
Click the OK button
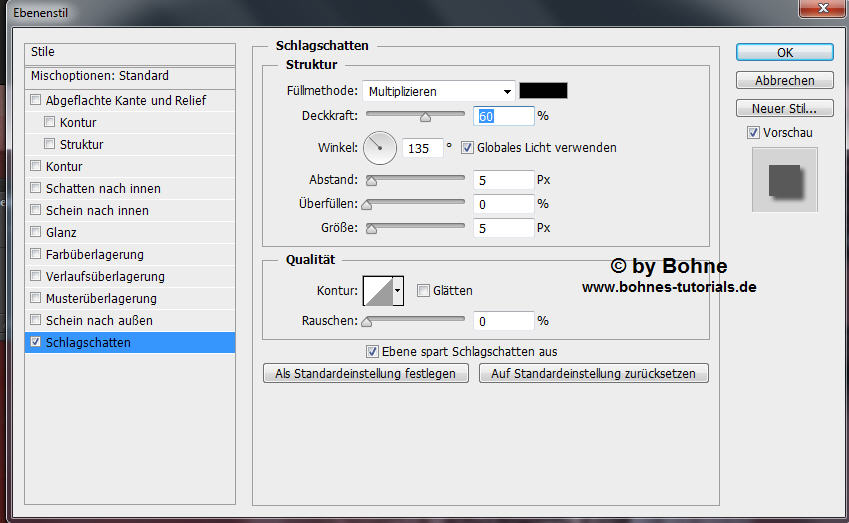784,52
